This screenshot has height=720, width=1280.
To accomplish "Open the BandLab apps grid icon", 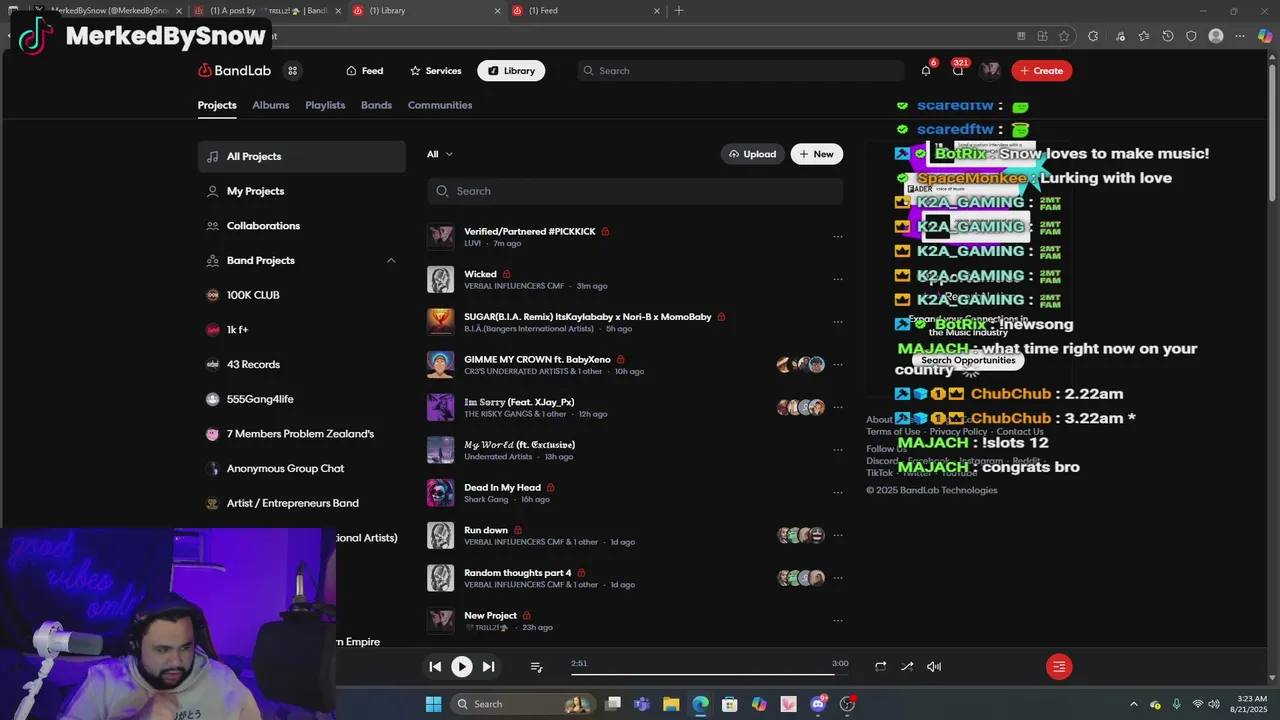I will coord(292,71).
